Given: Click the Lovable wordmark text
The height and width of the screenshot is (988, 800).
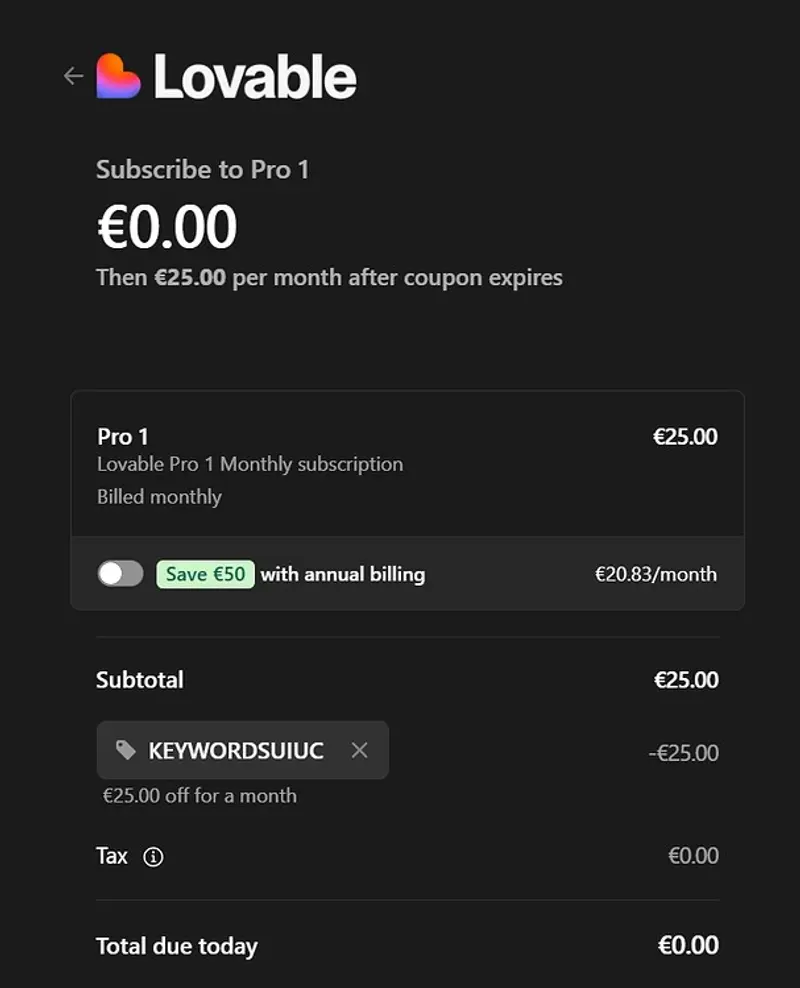Looking at the screenshot, I should (x=255, y=77).
